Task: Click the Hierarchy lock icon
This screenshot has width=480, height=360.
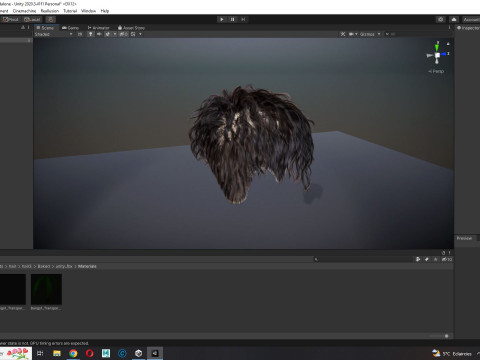Action: [x=23, y=27]
